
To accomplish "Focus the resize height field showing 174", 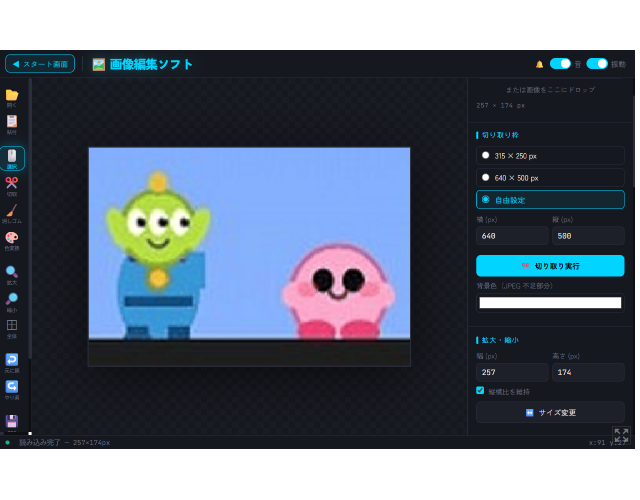I will click(588, 372).
